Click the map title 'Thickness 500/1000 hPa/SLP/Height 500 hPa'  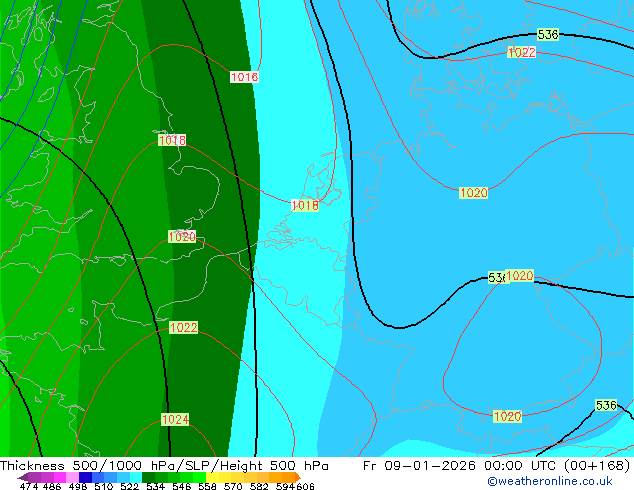(164, 466)
